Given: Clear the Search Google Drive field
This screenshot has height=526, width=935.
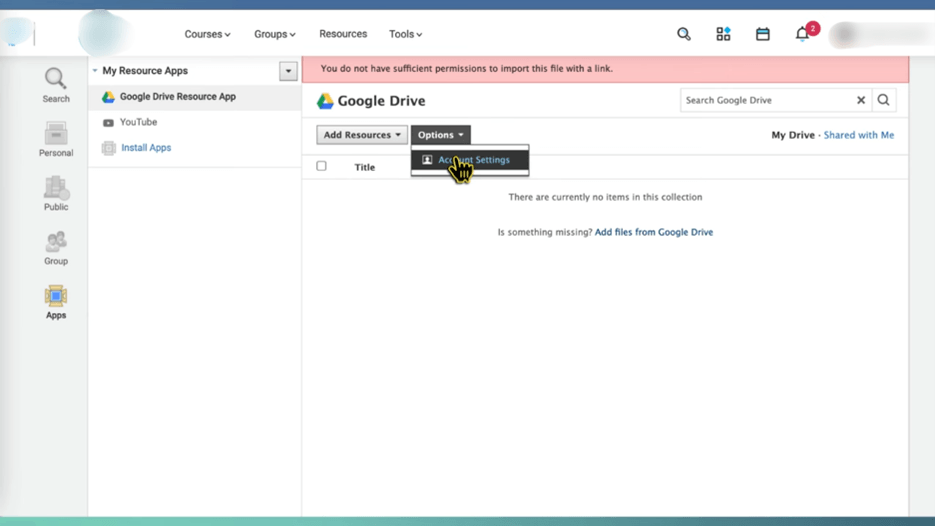Looking at the screenshot, I should (860, 100).
